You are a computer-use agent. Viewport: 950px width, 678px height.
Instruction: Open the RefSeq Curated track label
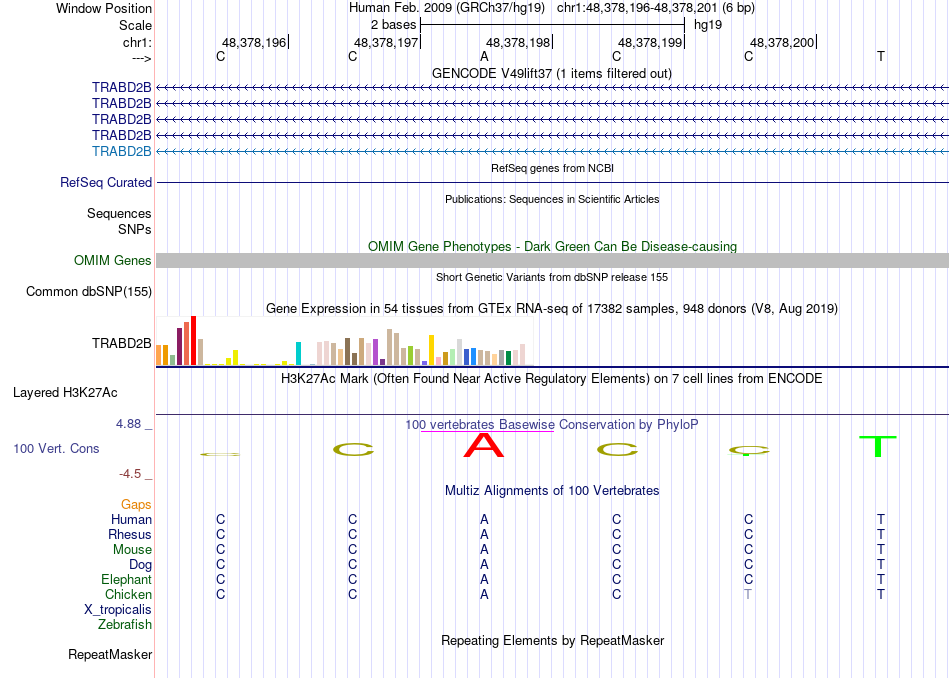point(106,182)
